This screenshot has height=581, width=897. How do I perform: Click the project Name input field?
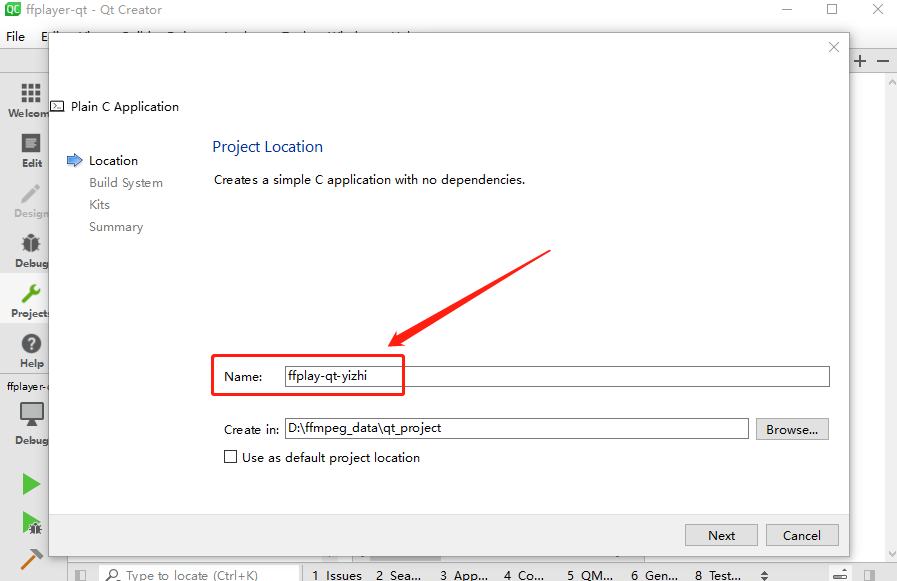557,376
